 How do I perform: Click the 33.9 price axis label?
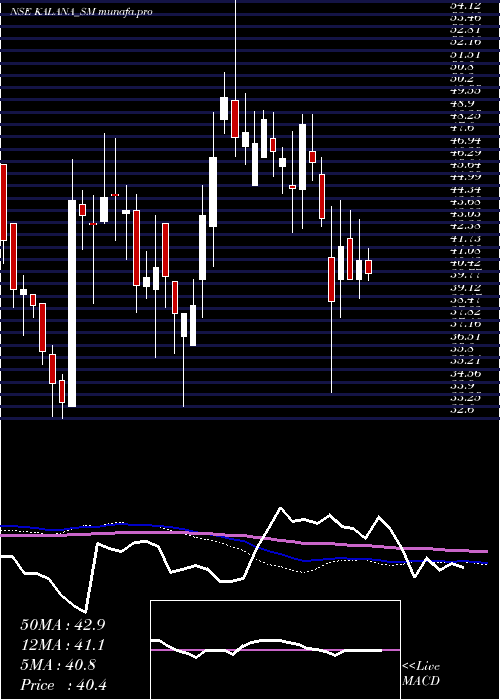(464, 385)
